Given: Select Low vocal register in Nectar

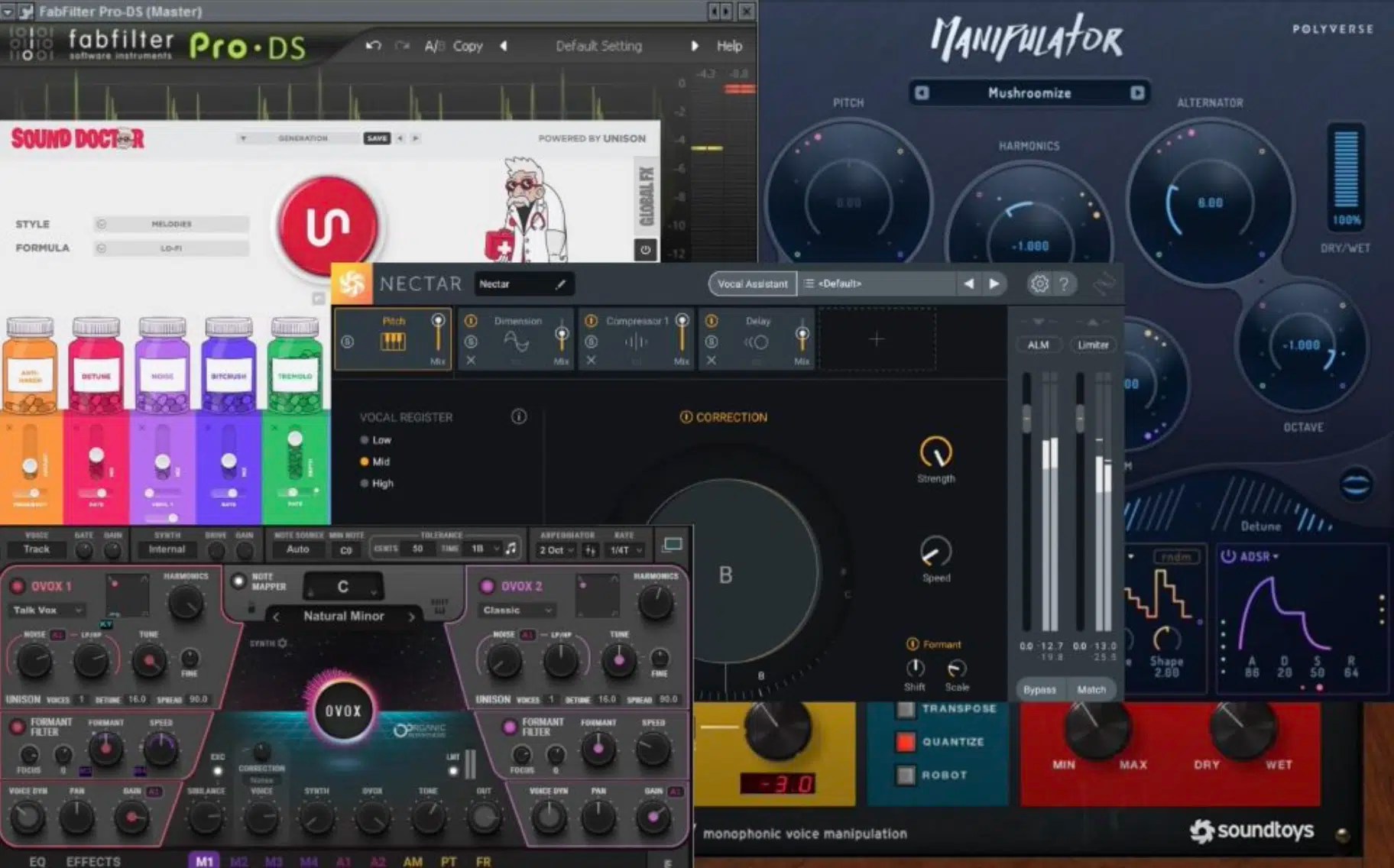Looking at the screenshot, I should coord(376,440).
